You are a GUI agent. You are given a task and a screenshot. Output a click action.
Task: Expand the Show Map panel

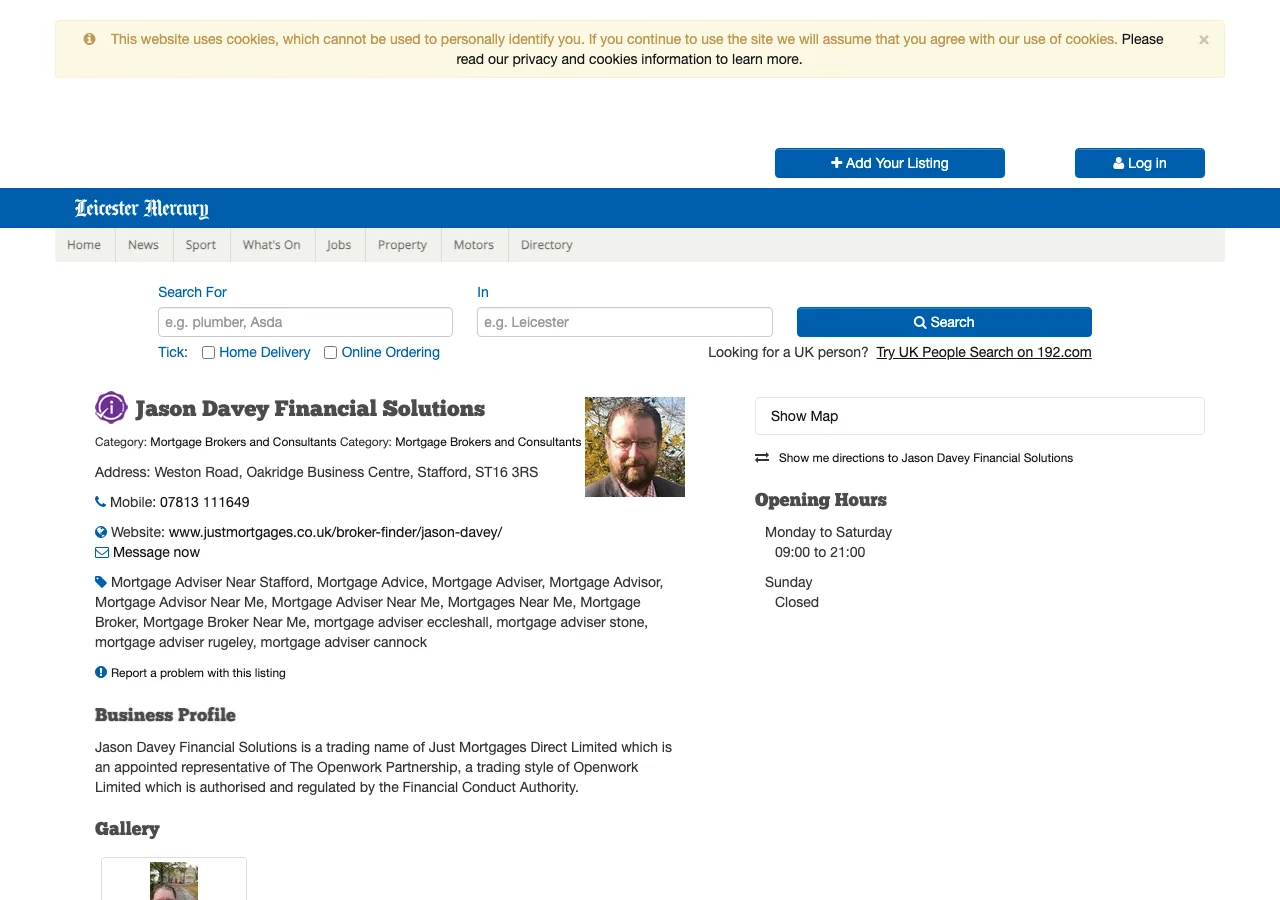(979, 415)
